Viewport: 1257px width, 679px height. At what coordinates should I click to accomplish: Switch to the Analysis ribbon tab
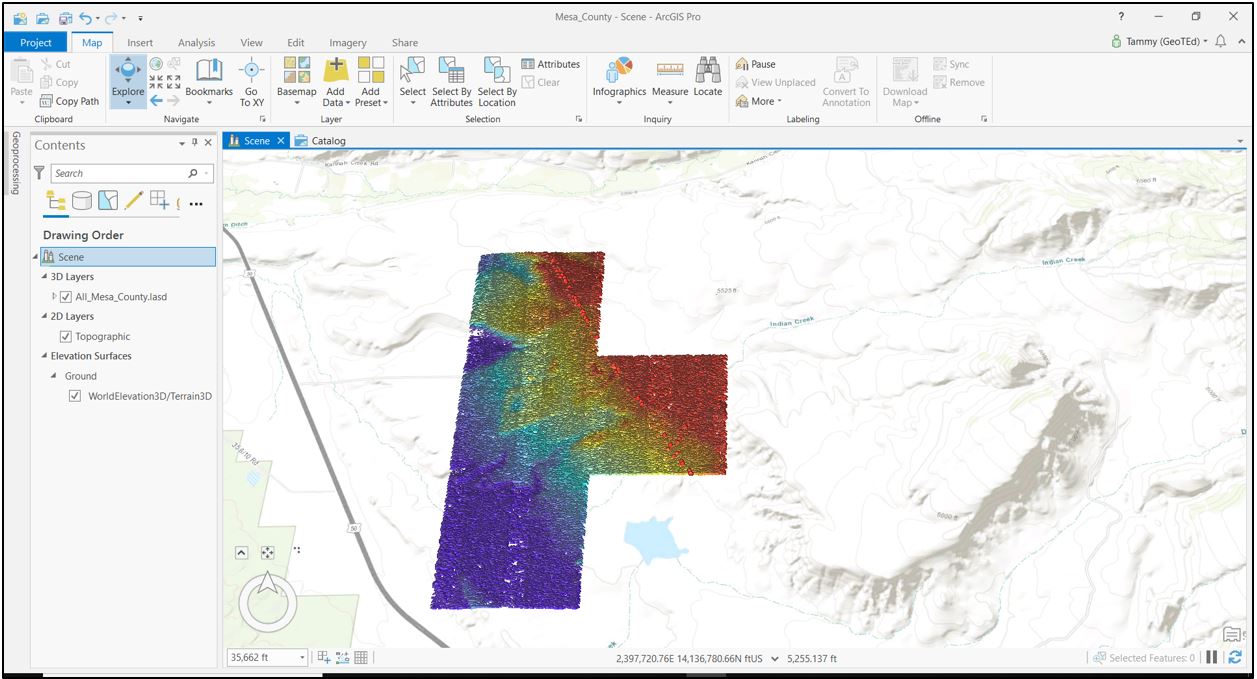pos(196,43)
